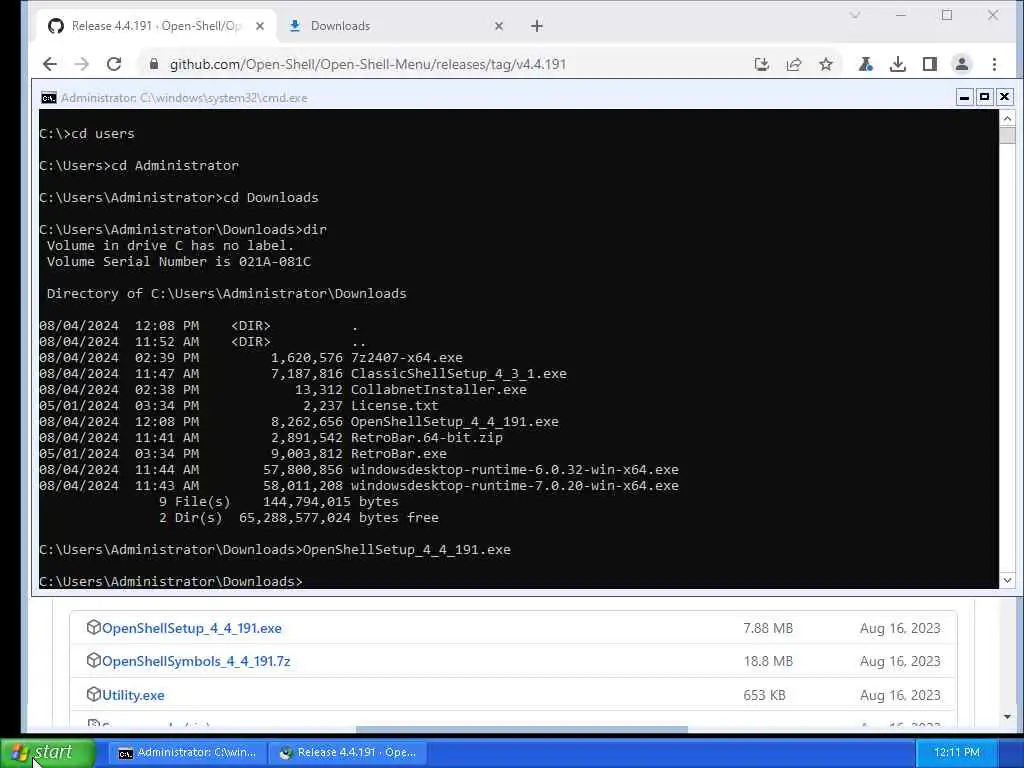
Task: Click the 18.8 MB size text
Action: (x=768, y=662)
